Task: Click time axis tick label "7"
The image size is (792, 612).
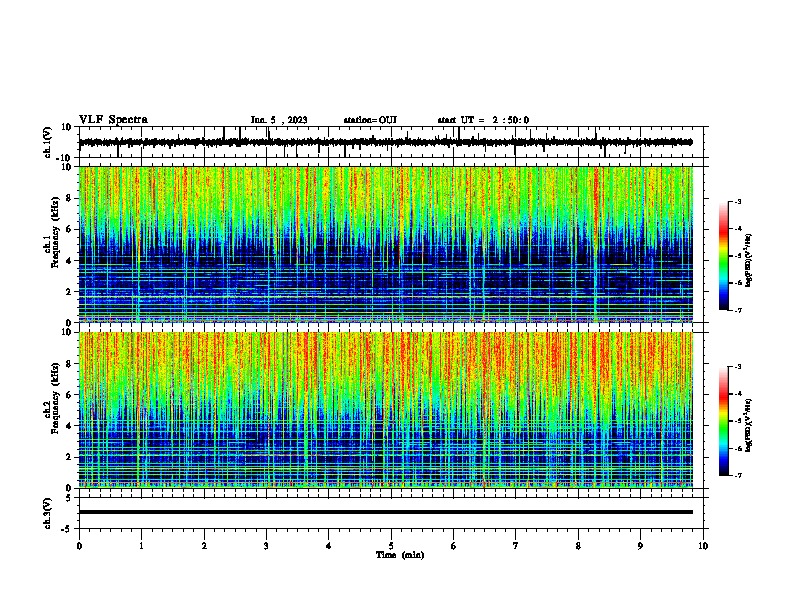Action: pos(516,546)
